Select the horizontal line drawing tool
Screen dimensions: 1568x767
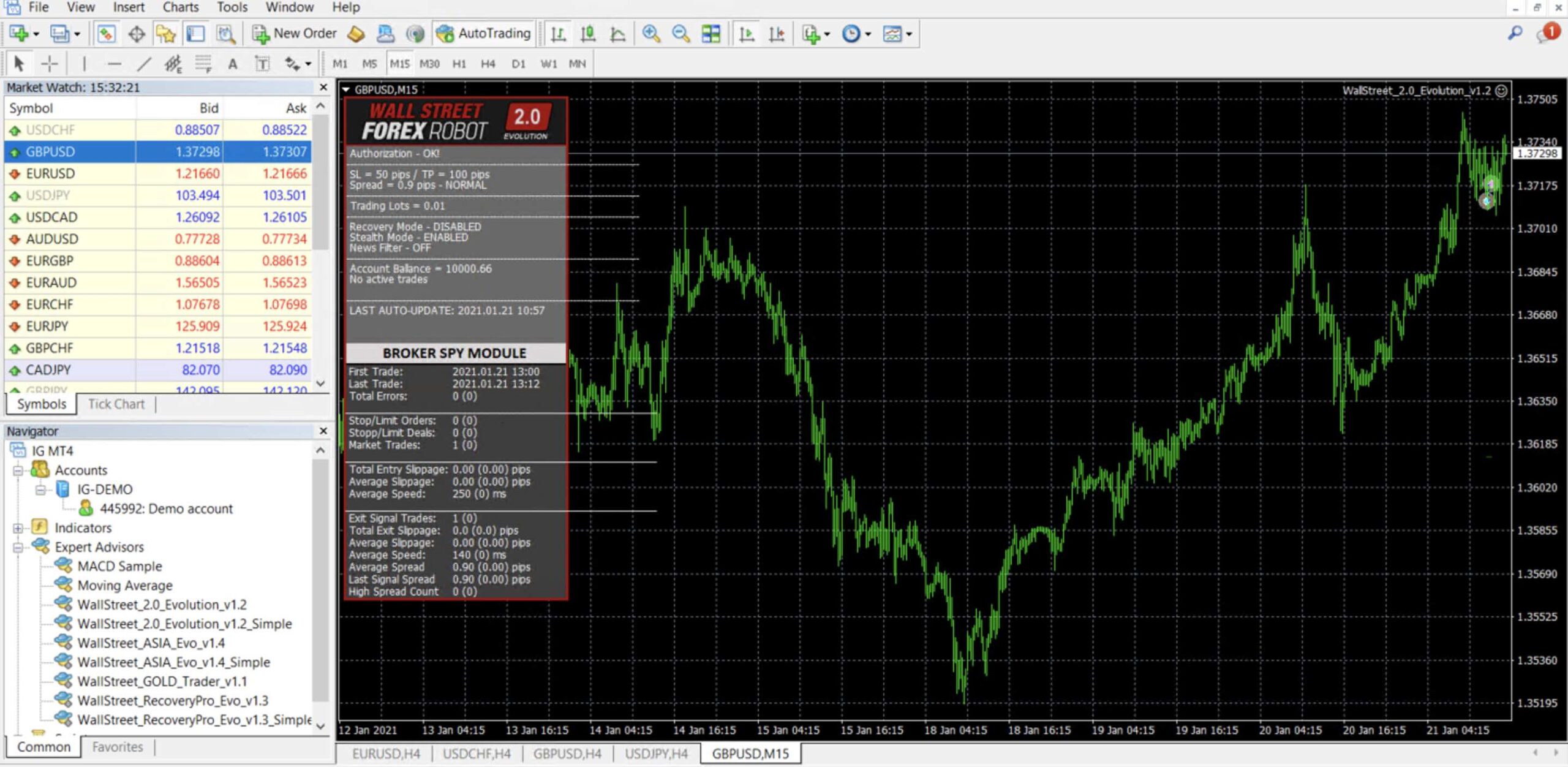115,64
